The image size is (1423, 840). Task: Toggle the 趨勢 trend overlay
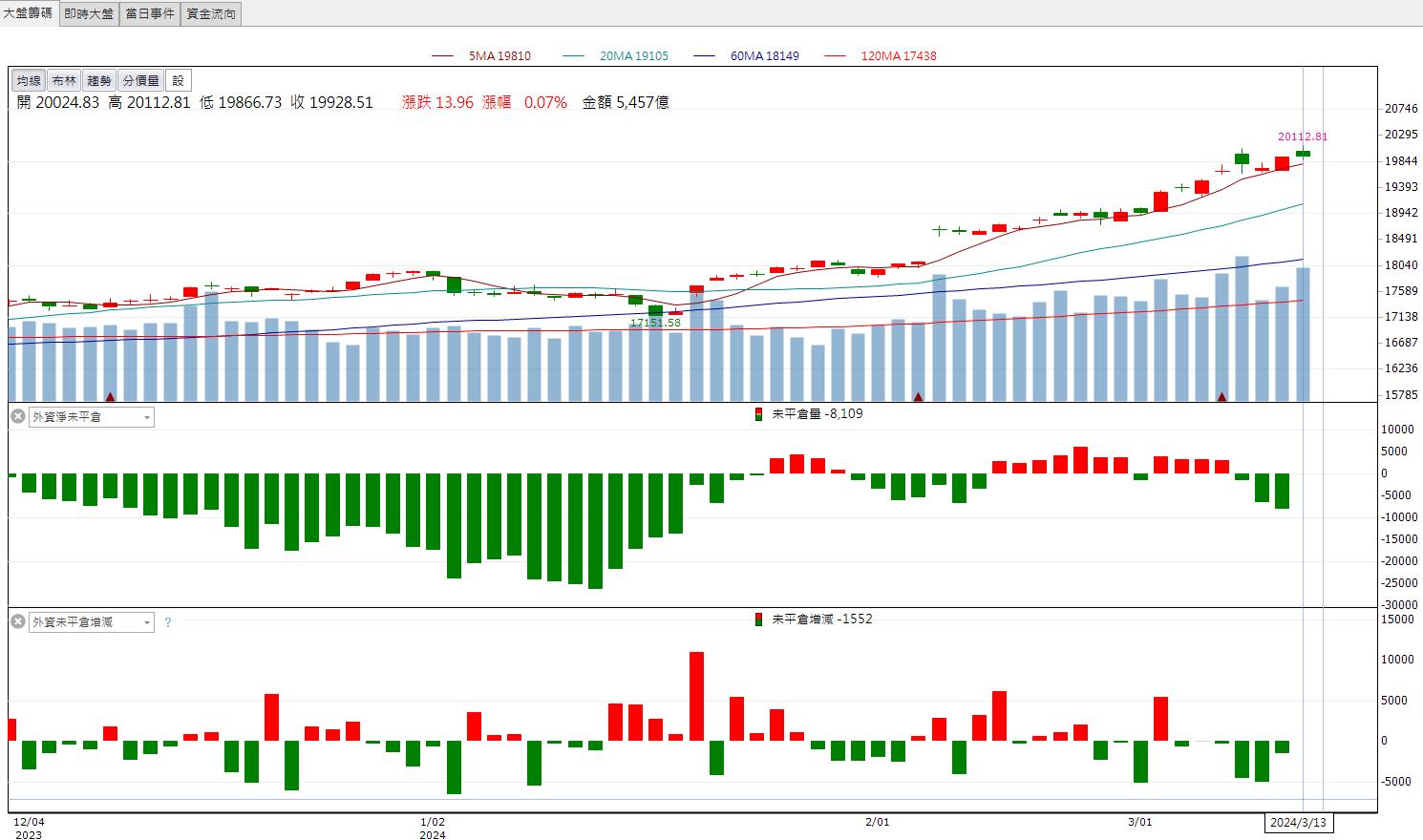coord(98,81)
